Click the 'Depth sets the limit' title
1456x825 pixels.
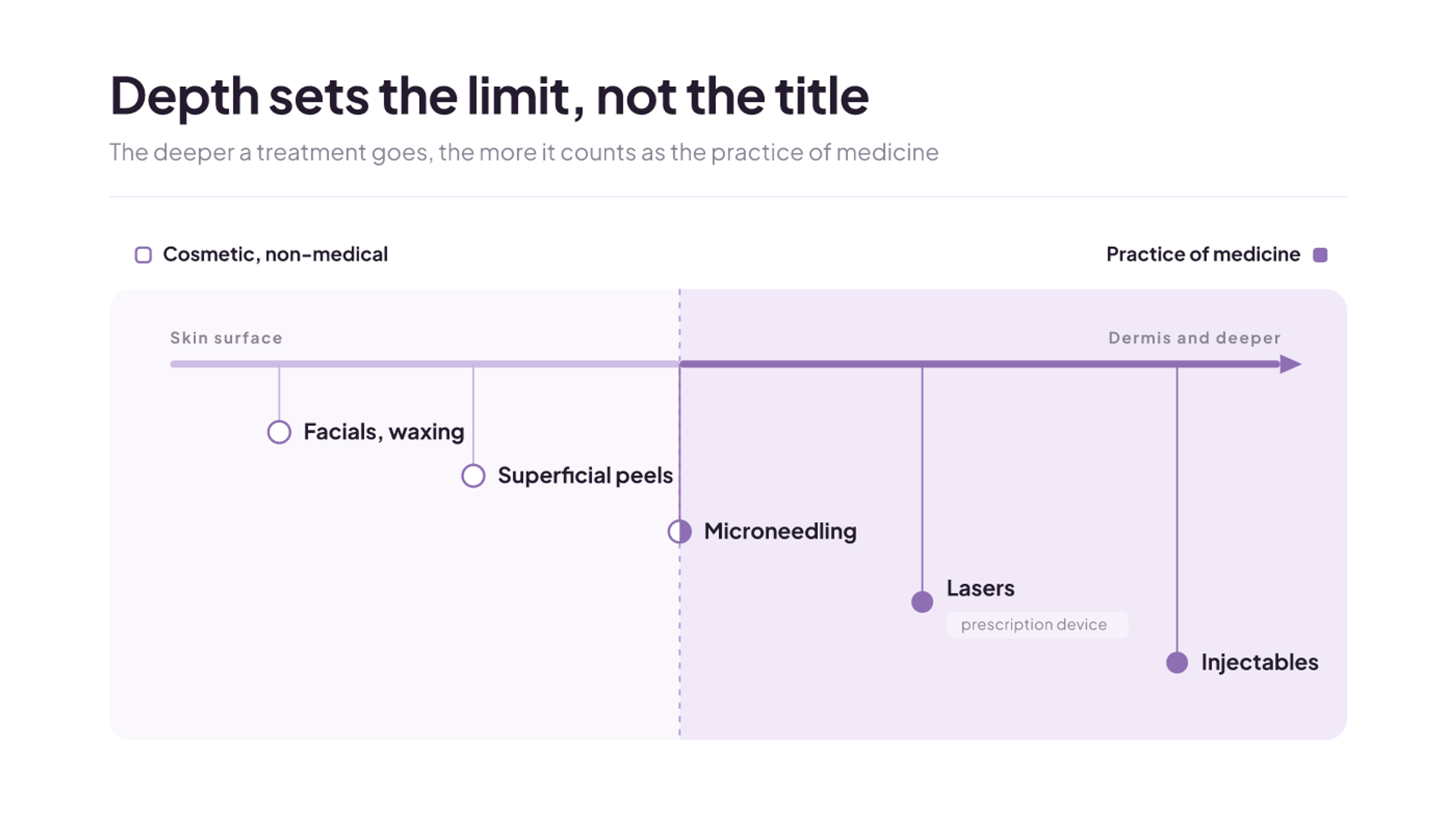coord(489,96)
